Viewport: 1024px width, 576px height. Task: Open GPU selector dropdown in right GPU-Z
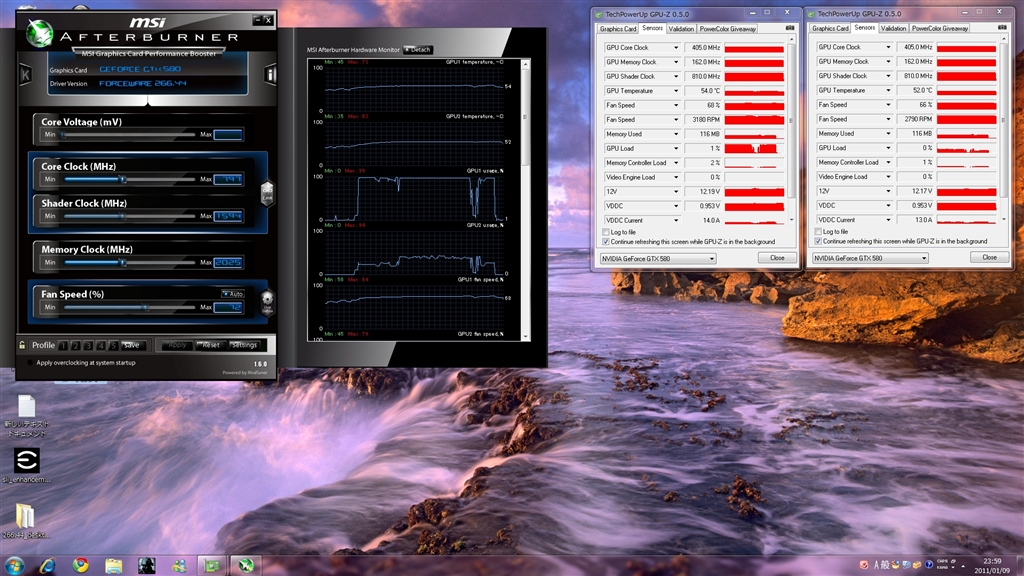[870, 258]
